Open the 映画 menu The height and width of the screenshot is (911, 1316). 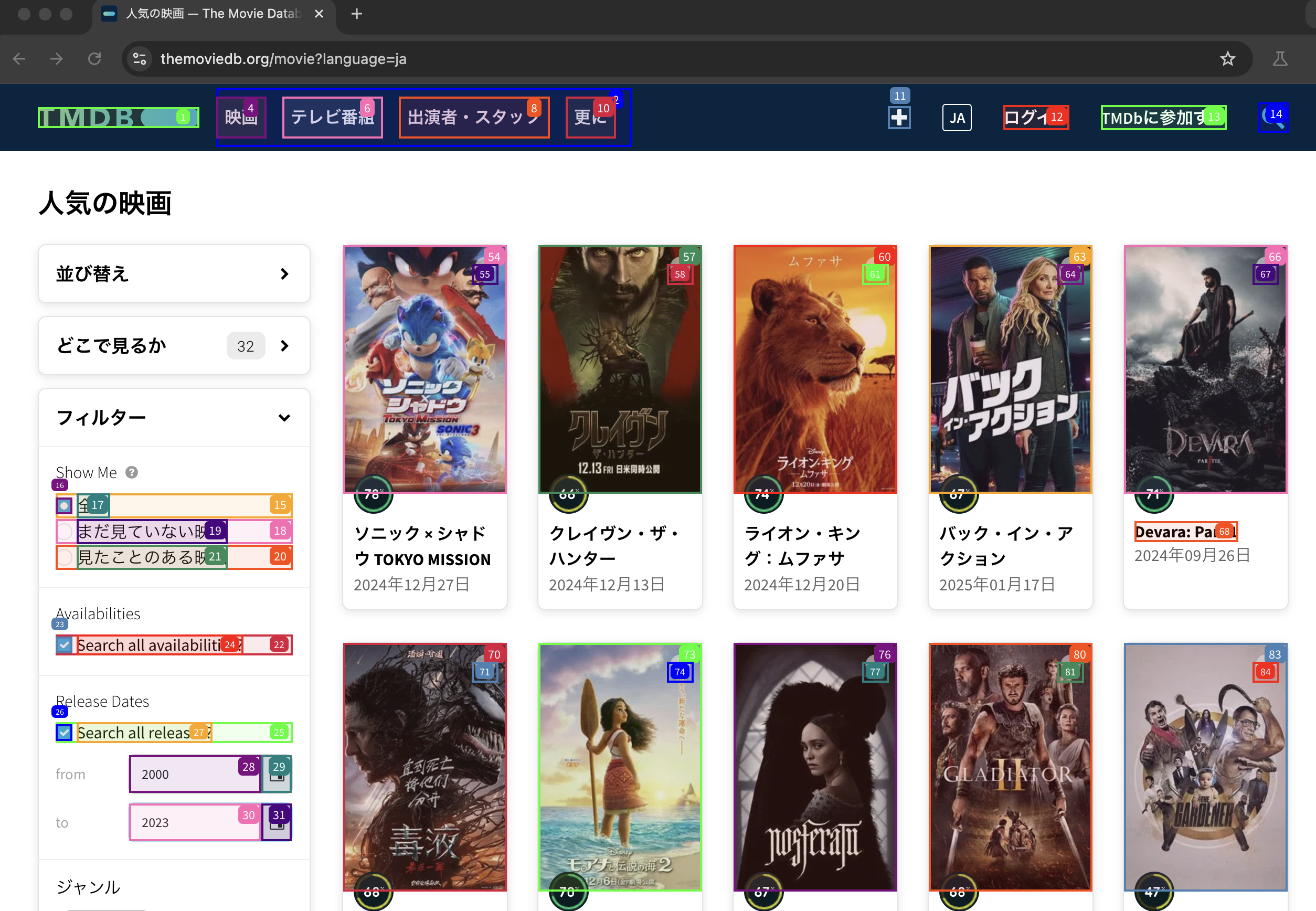[x=241, y=118]
